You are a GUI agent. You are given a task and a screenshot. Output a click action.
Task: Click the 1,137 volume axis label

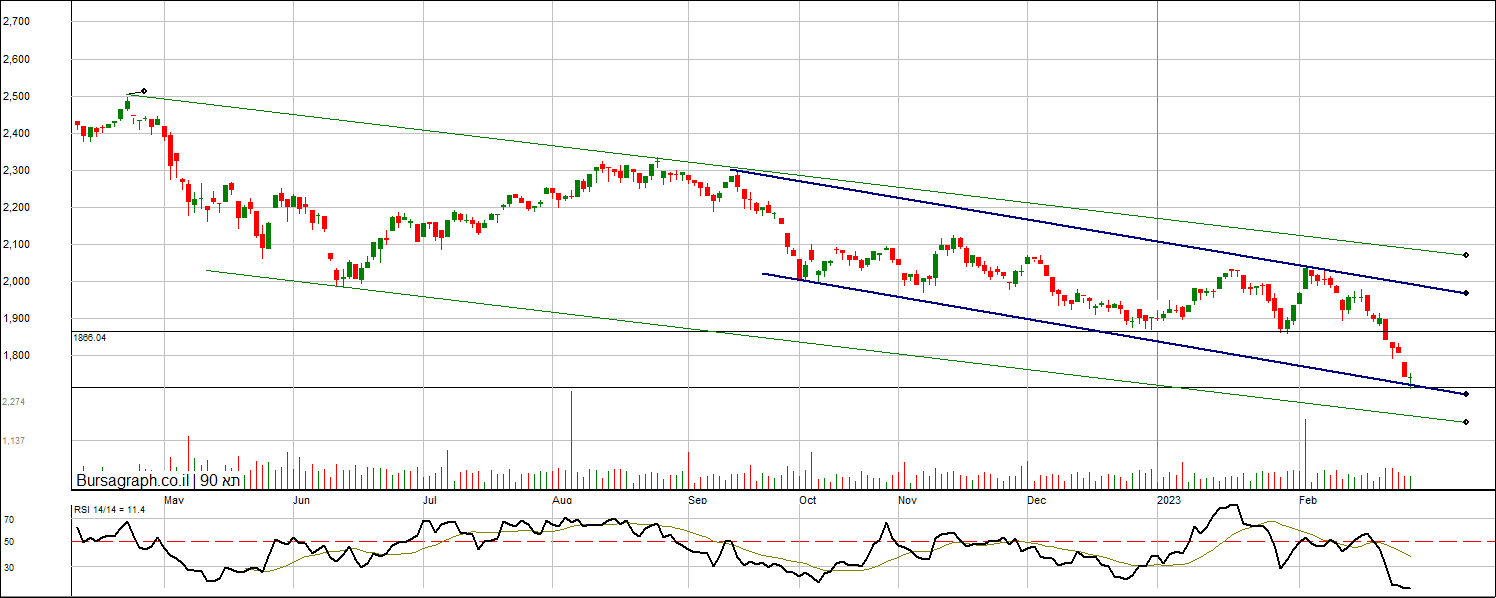14,440
